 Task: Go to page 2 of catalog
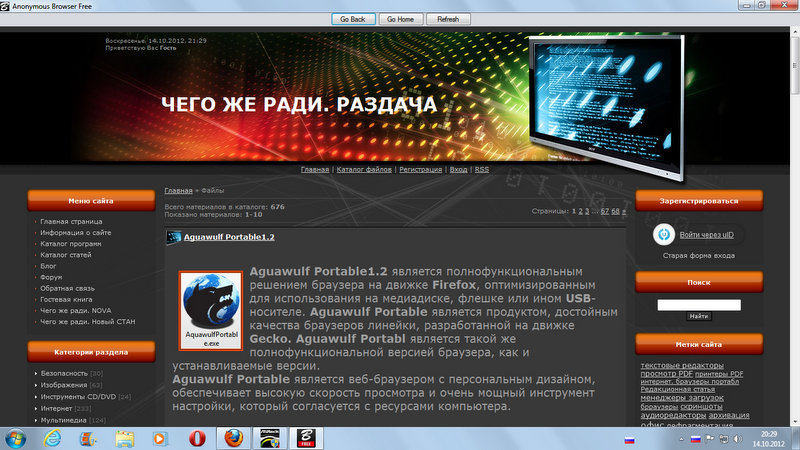580,211
